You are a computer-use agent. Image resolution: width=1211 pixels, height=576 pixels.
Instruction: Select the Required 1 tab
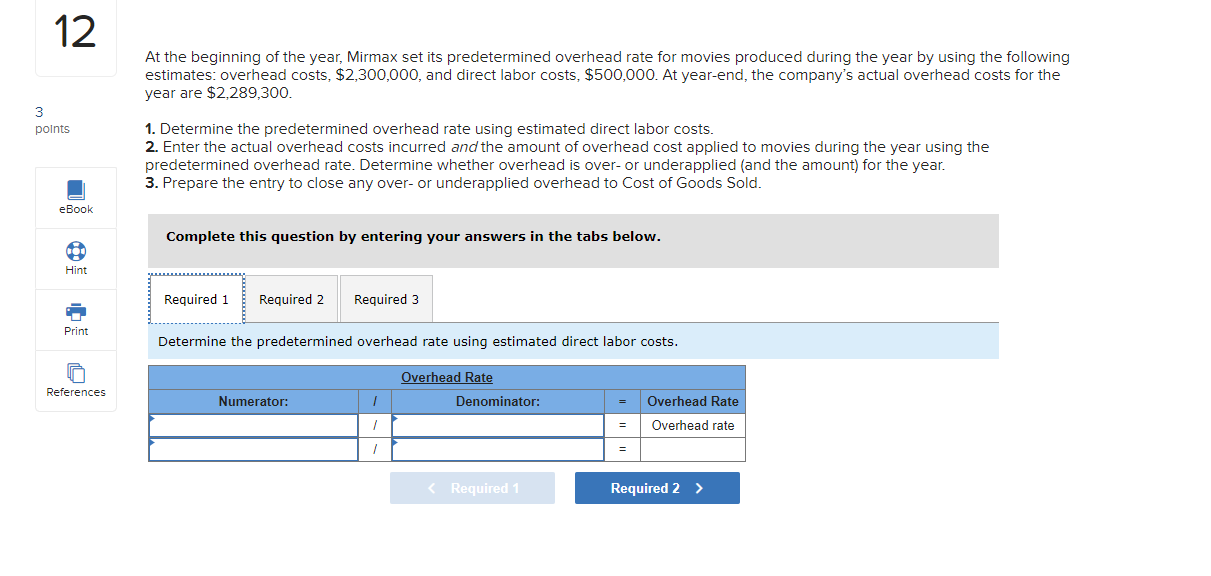[x=196, y=299]
